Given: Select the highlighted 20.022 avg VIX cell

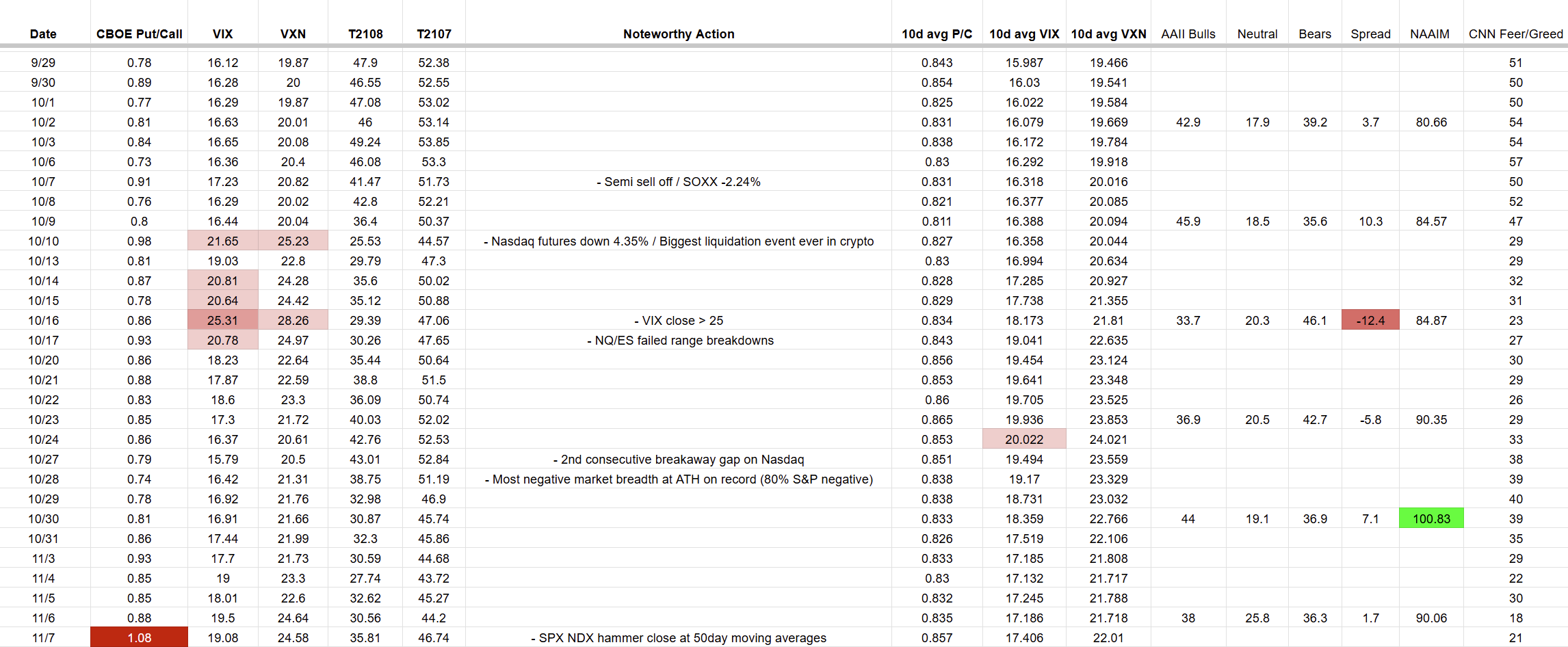Looking at the screenshot, I should (x=1024, y=439).
